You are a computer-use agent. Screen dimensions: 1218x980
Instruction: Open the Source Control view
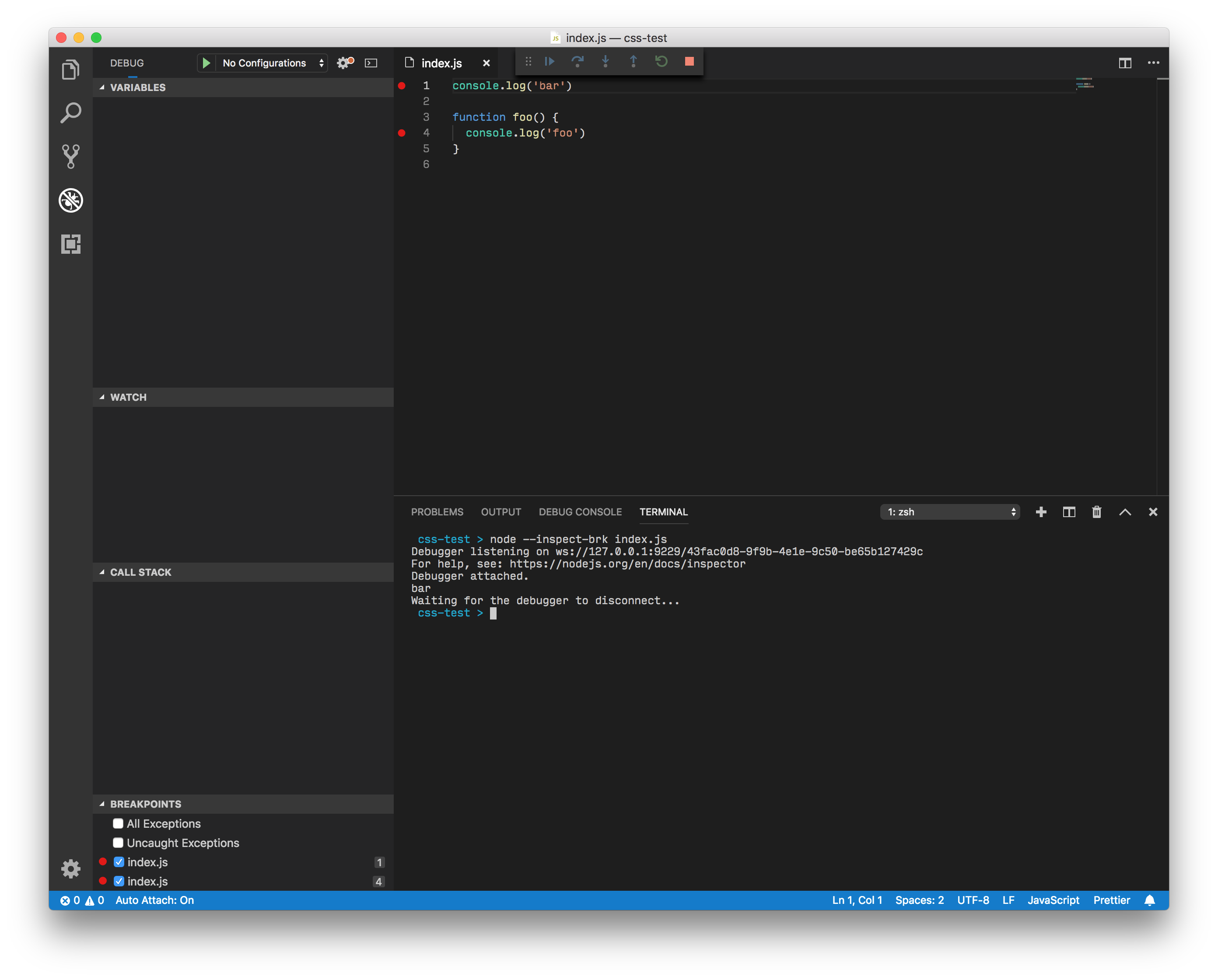[x=70, y=156]
